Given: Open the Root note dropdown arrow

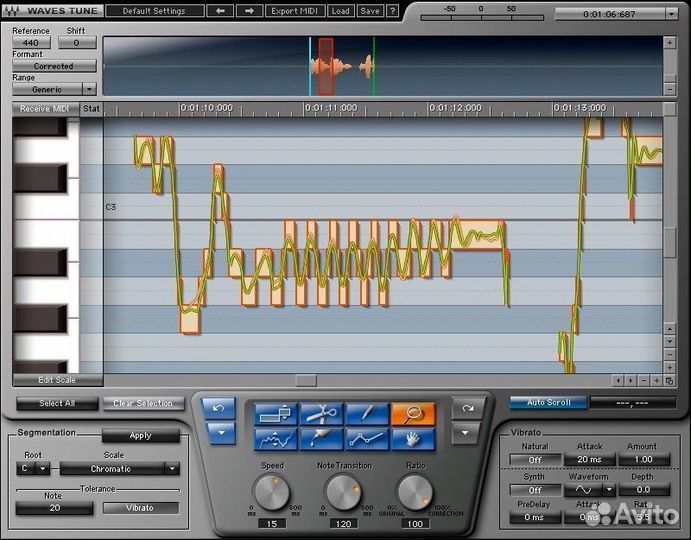Looking at the screenshot, I should (43, 469).
